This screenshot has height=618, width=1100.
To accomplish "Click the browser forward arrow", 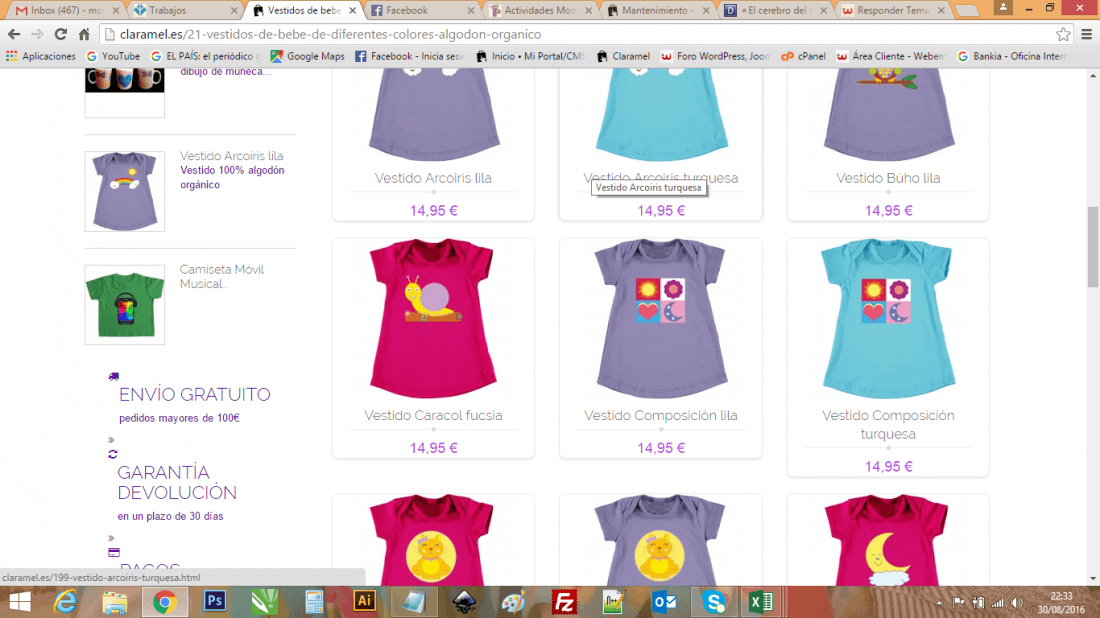I will (x=37, y=34).
